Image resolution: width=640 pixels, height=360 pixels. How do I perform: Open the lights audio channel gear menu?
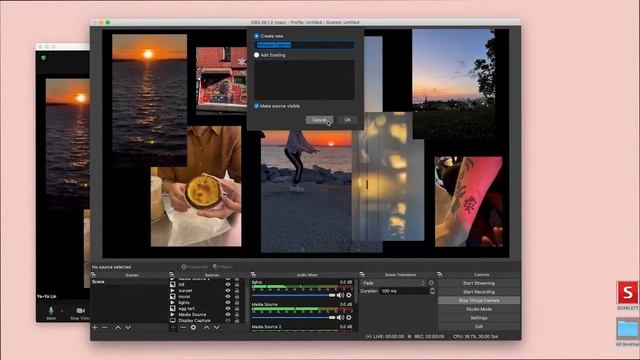pos(349,295)
